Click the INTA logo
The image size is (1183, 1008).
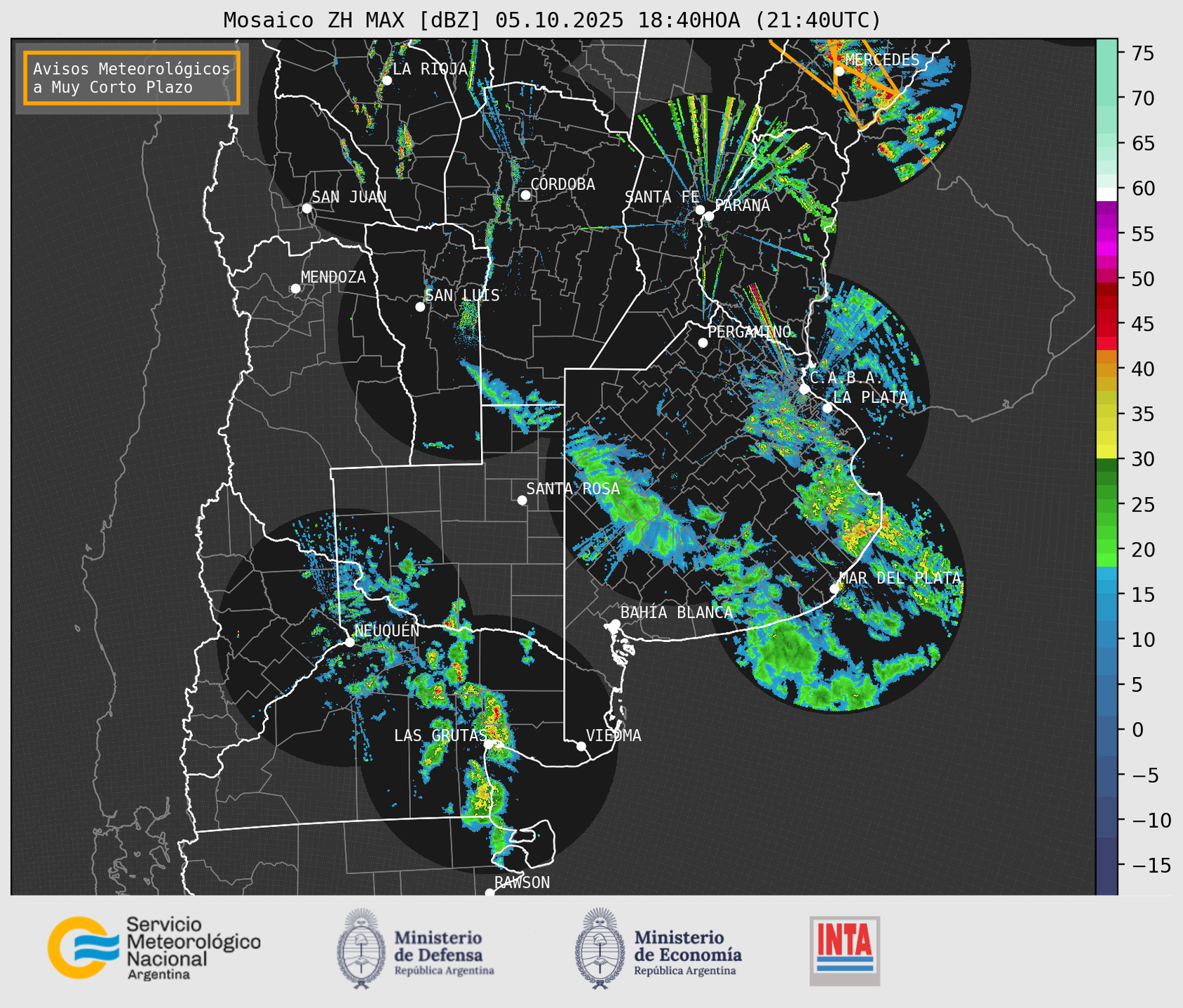(844, 951)
